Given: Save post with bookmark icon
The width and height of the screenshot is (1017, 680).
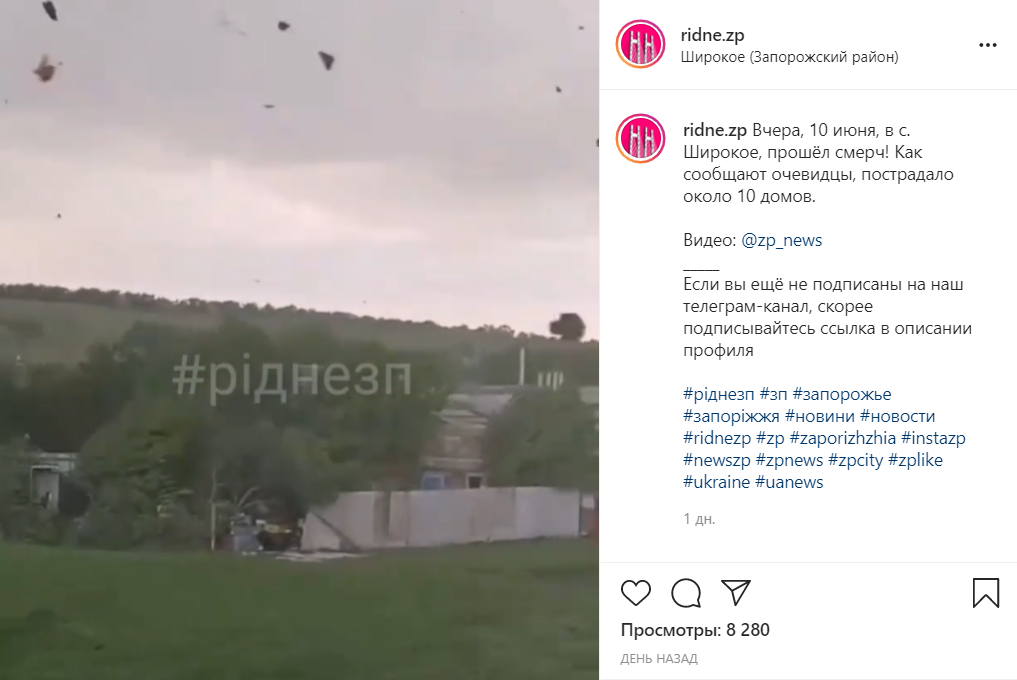Looking at the screenshot, I should click(x=986, y=593).
